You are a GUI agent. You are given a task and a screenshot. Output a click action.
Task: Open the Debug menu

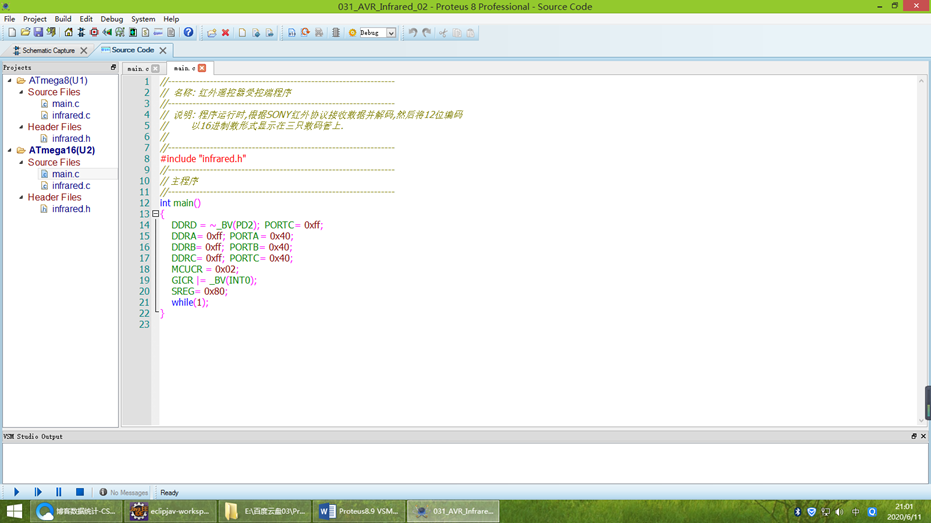click(x=111, y=19)
